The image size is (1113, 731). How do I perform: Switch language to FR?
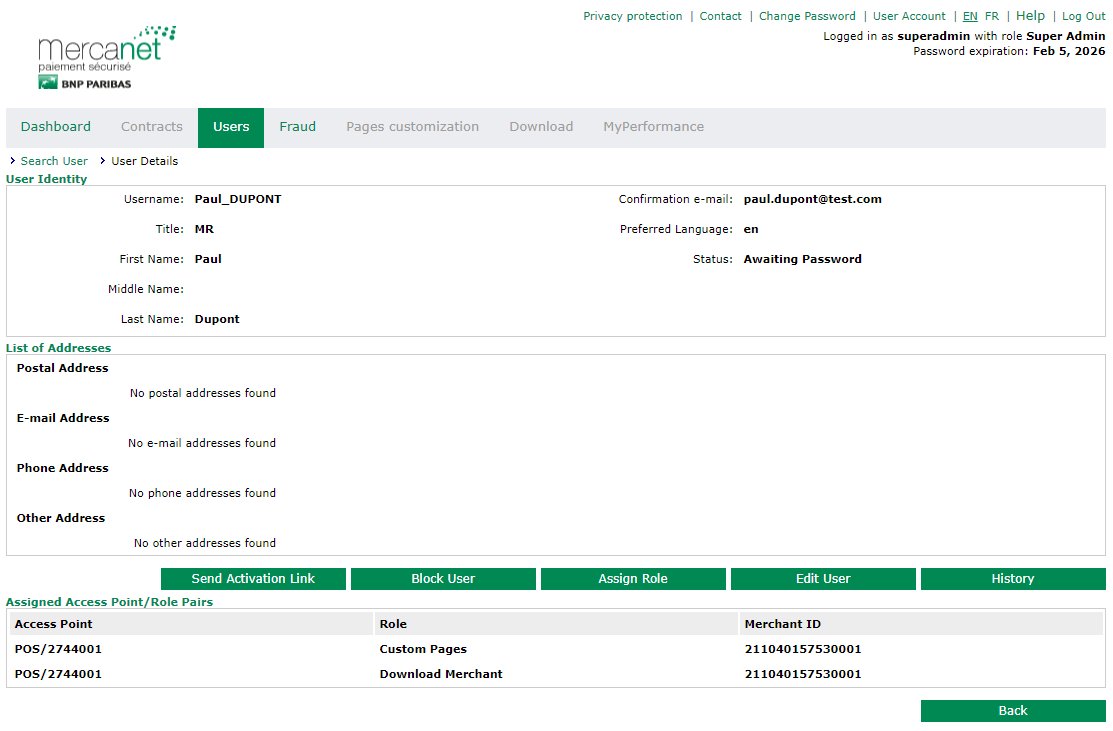[x=992, y=16]
